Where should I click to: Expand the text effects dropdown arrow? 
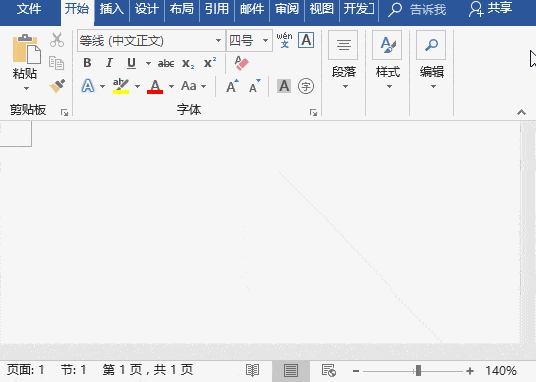pos(102,86)
